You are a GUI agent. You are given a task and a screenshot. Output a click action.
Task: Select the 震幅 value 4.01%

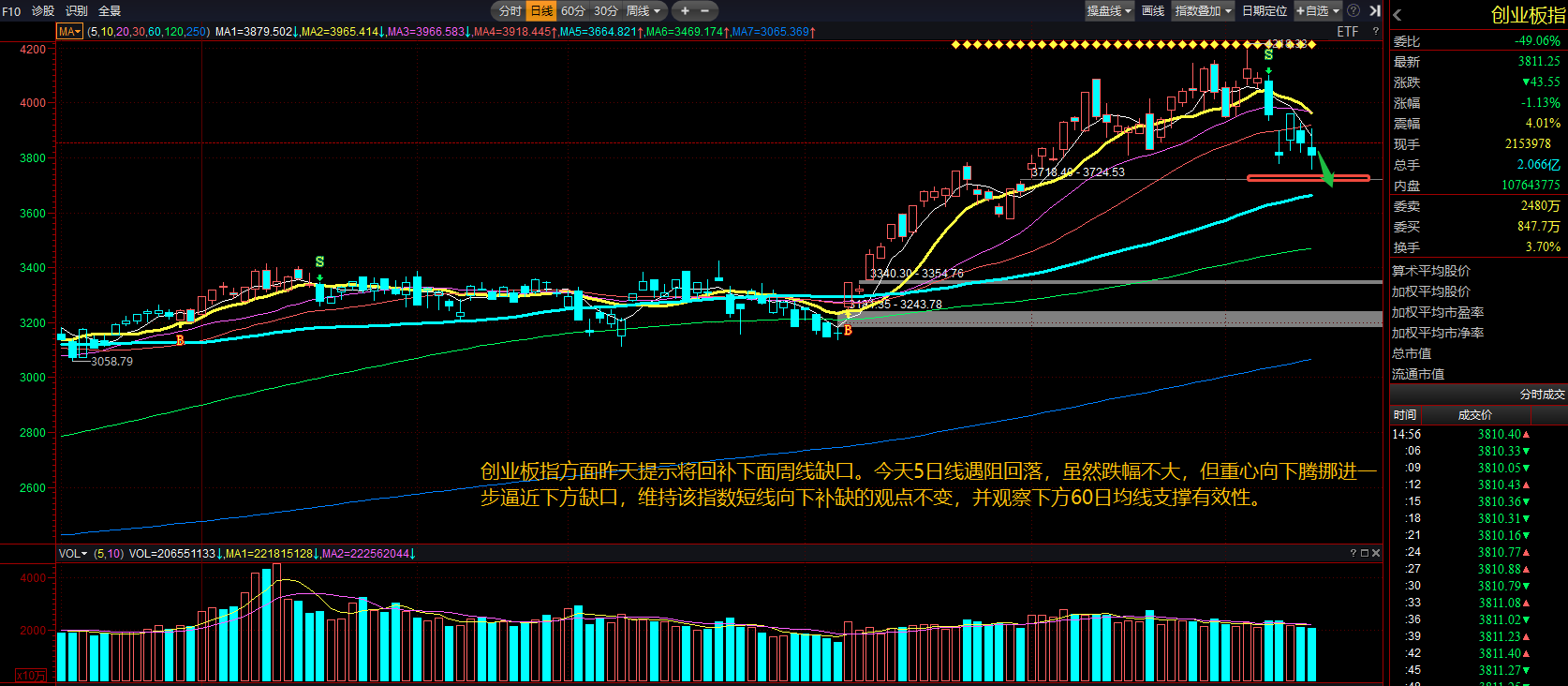[1543, 124]
